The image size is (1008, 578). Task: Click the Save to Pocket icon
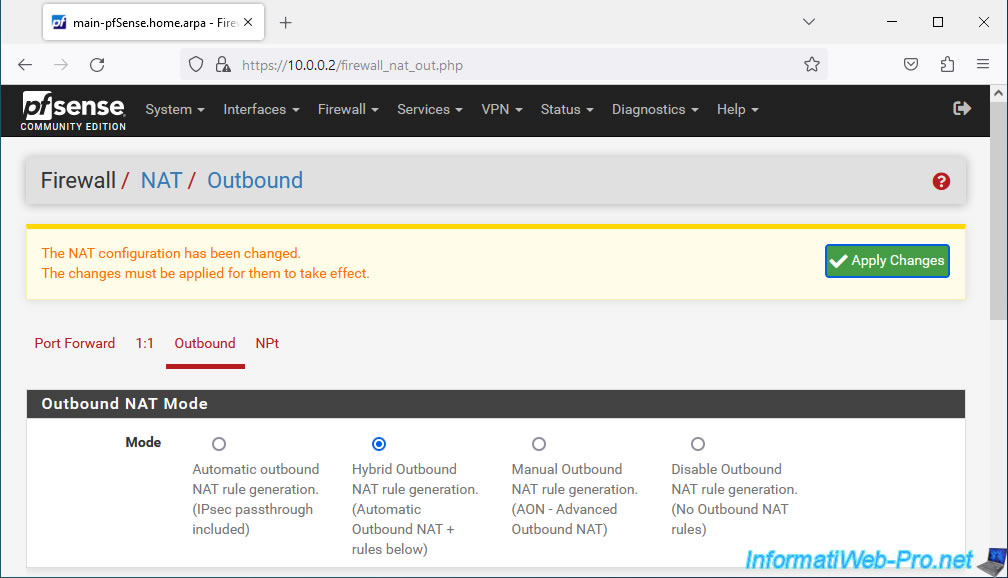[x=910, y=64]
